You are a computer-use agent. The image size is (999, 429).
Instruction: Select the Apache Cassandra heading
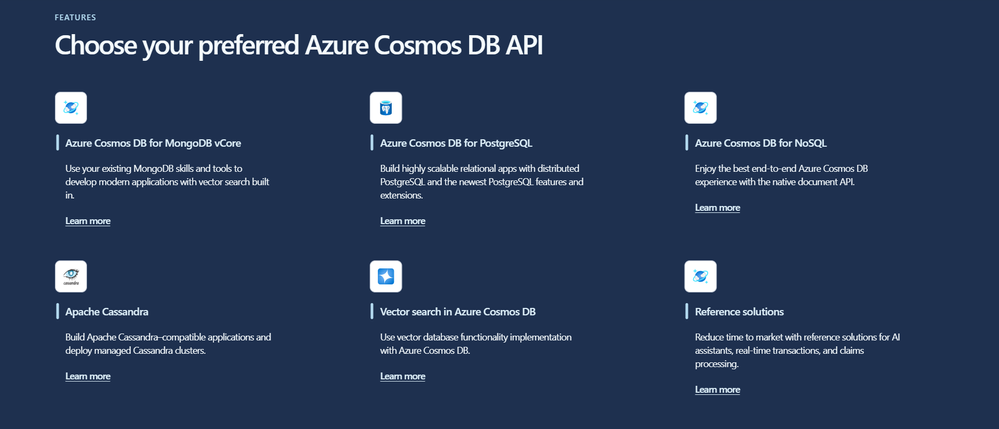(x=107, y=312)
